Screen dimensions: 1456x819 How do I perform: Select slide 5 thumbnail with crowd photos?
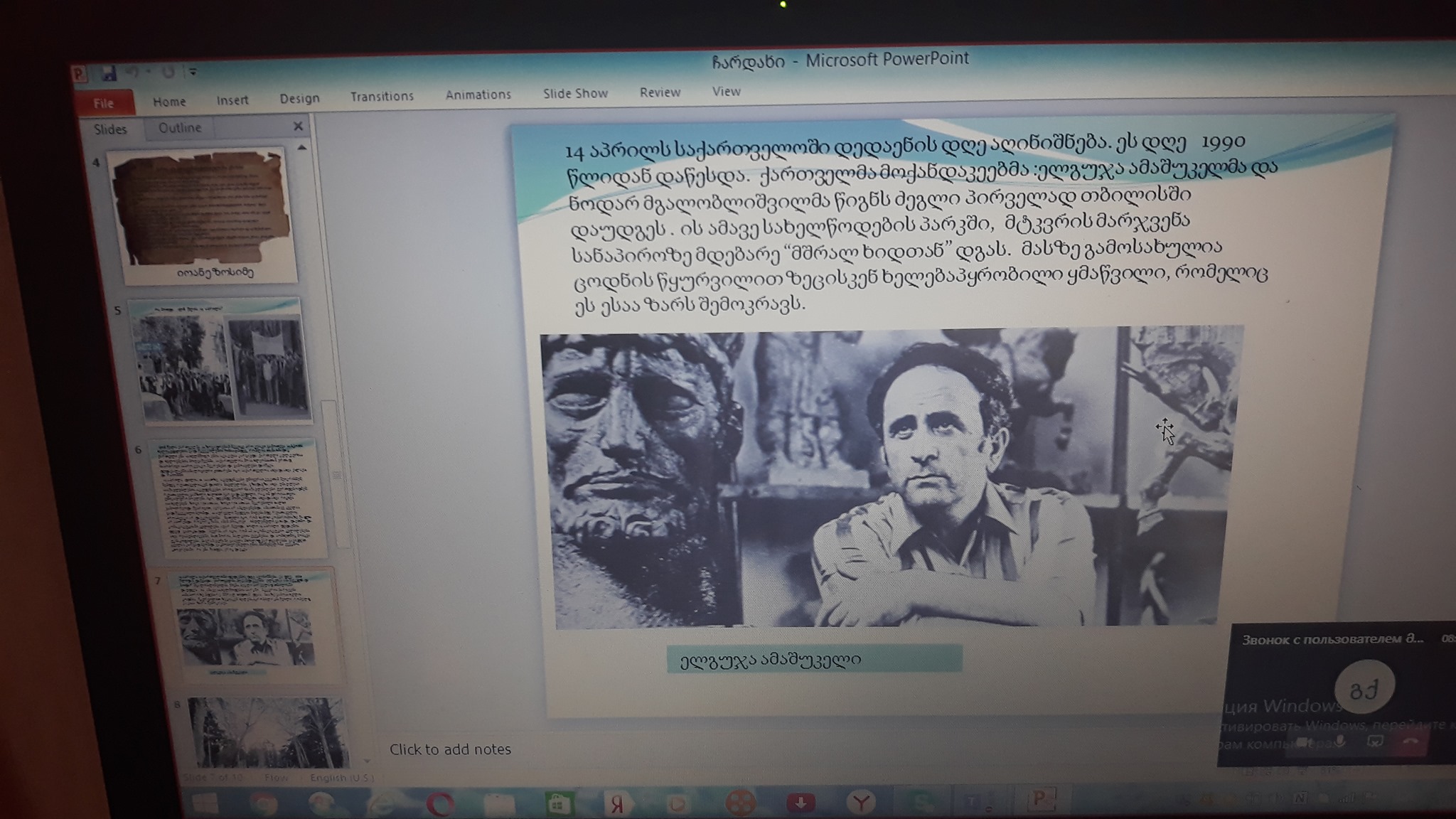(x=222, y=361)
